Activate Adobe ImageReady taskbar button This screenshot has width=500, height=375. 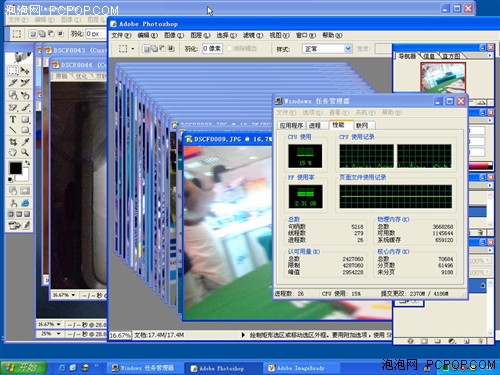[301, 368]
